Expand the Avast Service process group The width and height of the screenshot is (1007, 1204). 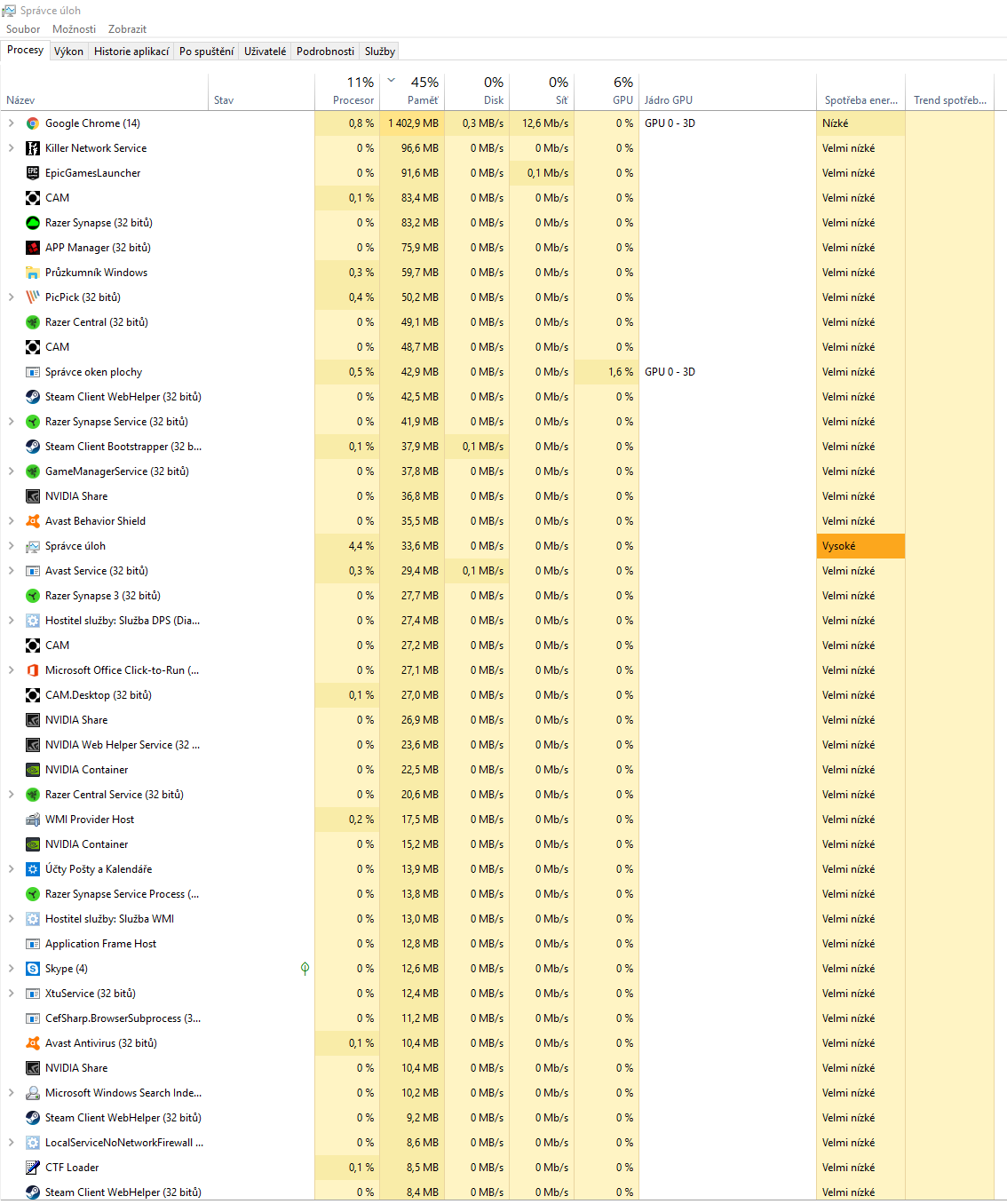point(11,571)
